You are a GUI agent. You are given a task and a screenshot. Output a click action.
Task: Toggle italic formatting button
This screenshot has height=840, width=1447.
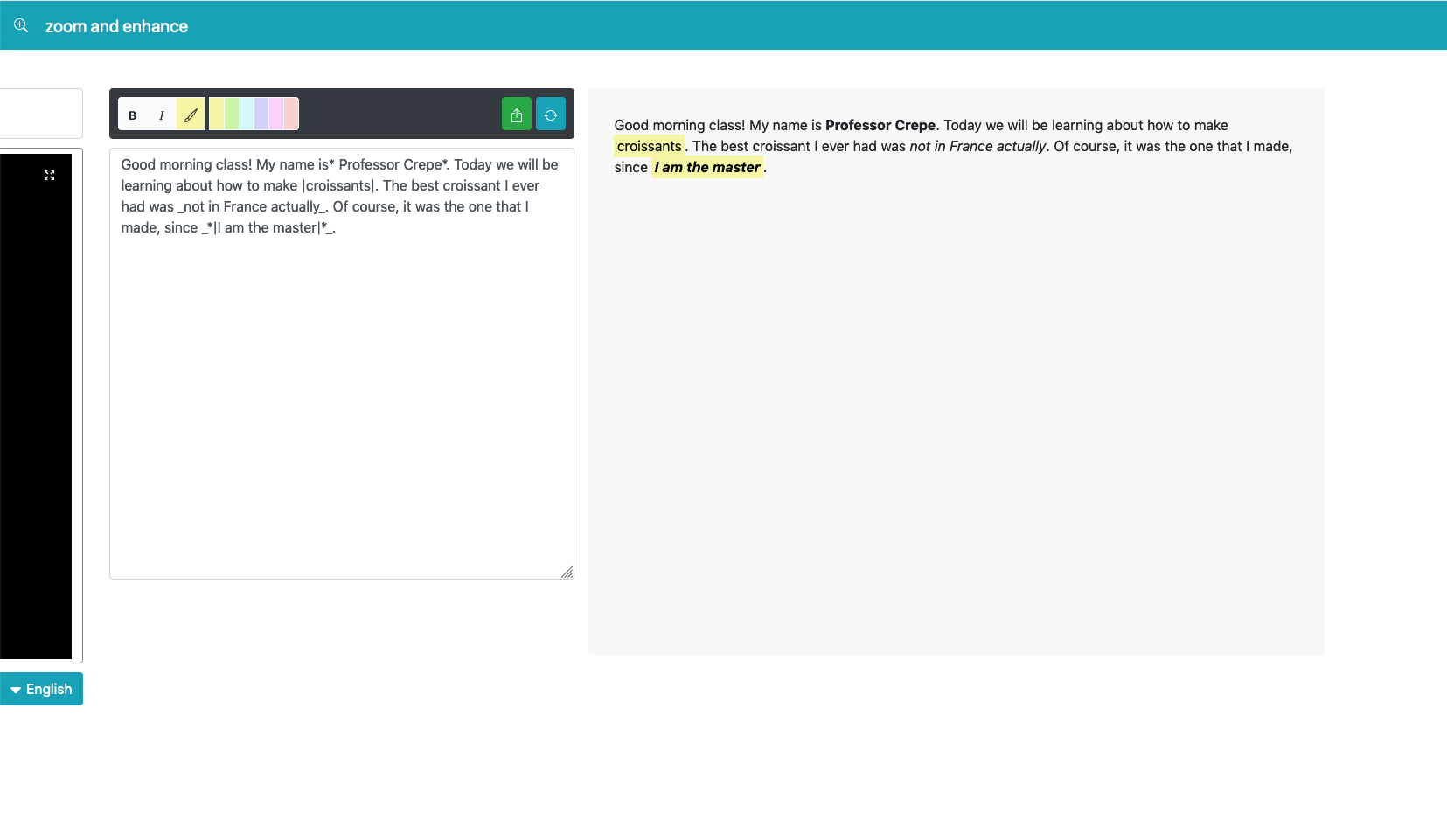162,115
